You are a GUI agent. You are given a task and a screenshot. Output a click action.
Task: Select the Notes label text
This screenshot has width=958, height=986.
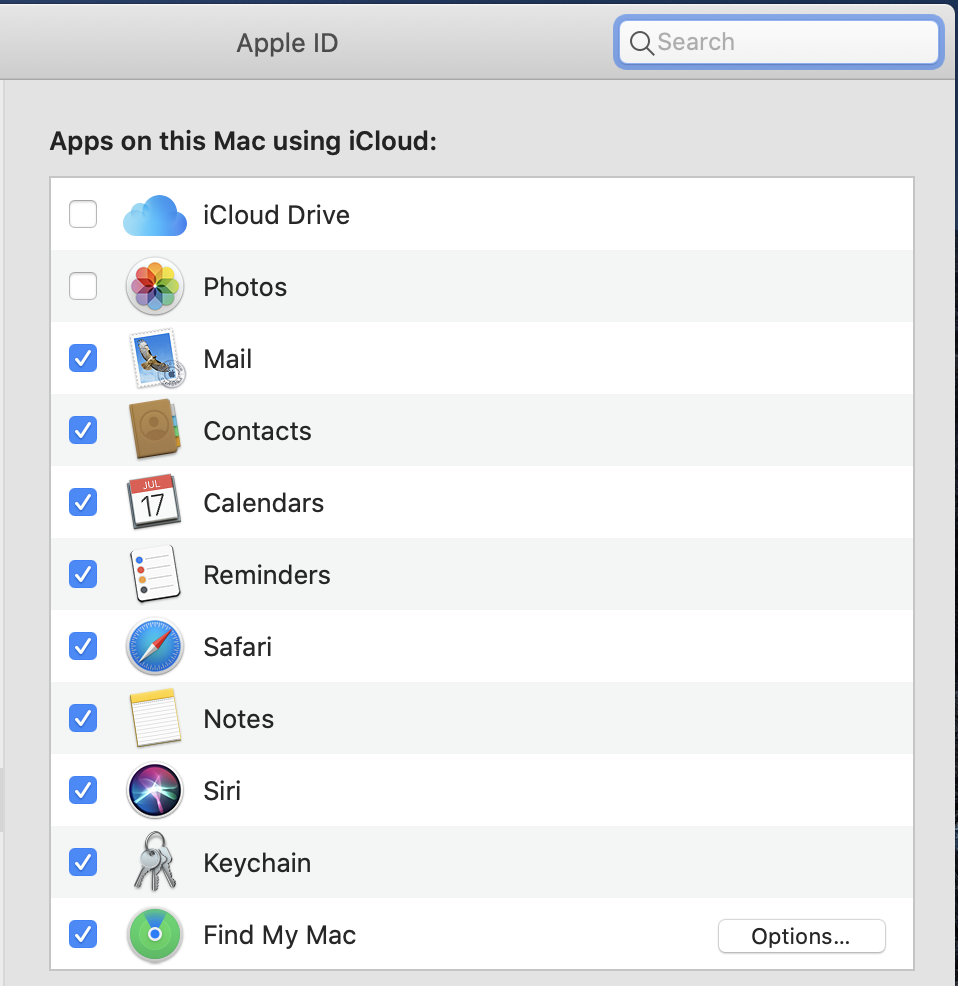click(x=238, y=719)
